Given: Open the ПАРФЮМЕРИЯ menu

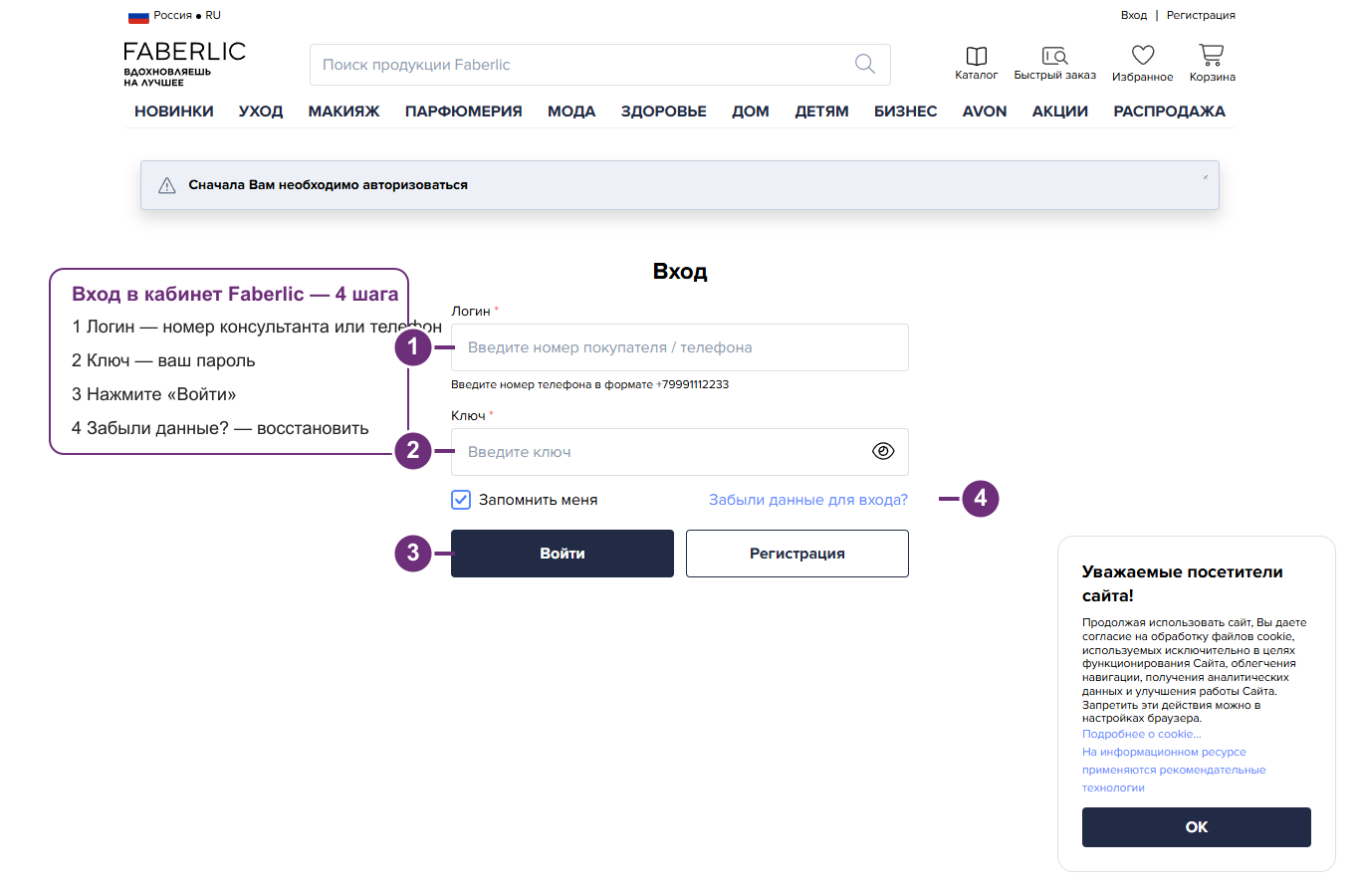Looking at the screenshot, I should point(464,112).
